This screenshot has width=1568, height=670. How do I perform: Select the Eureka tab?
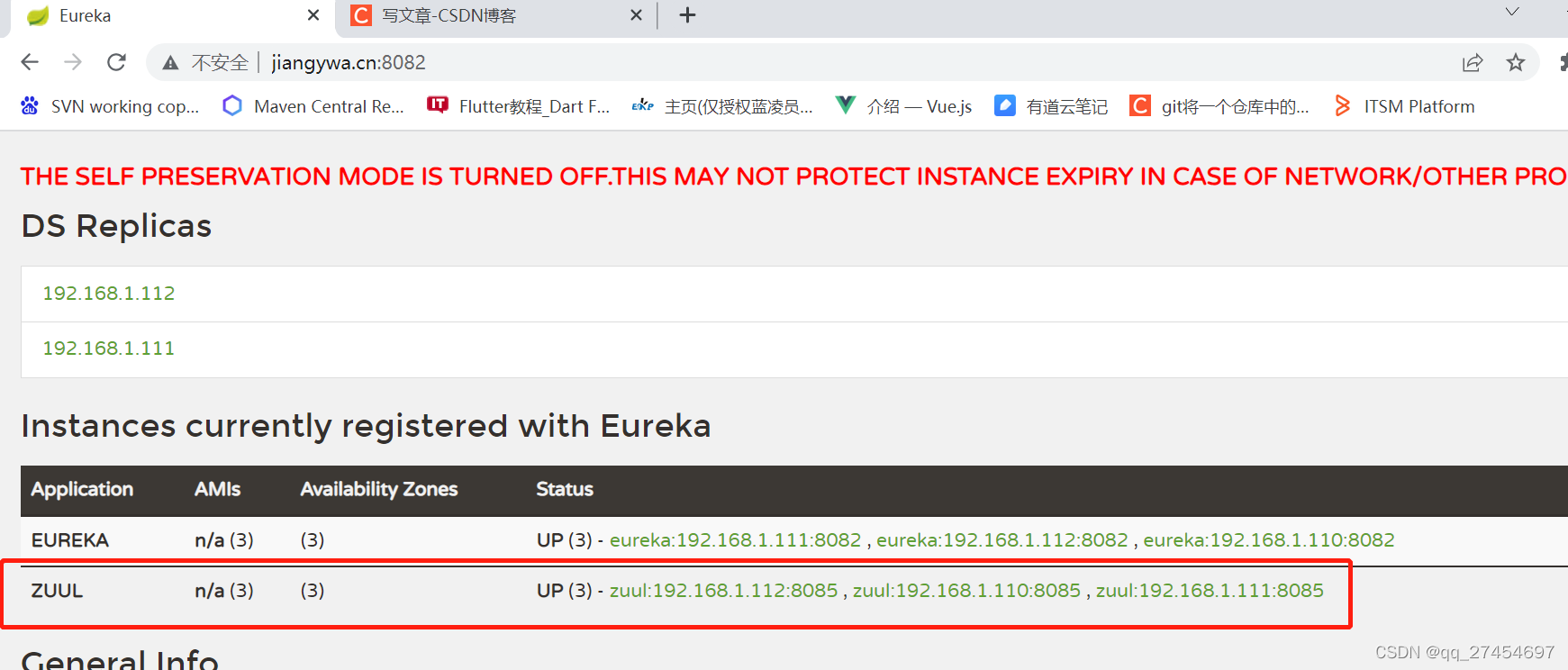(x=171, y=16)
